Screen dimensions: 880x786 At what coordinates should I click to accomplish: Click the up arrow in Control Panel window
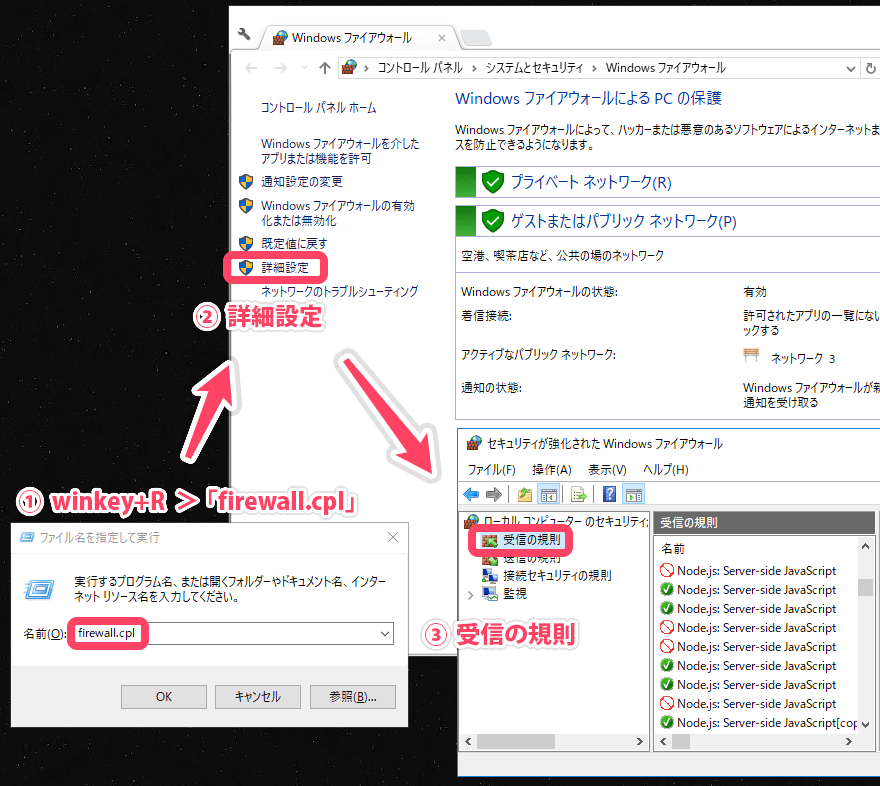tap(325, 68)
